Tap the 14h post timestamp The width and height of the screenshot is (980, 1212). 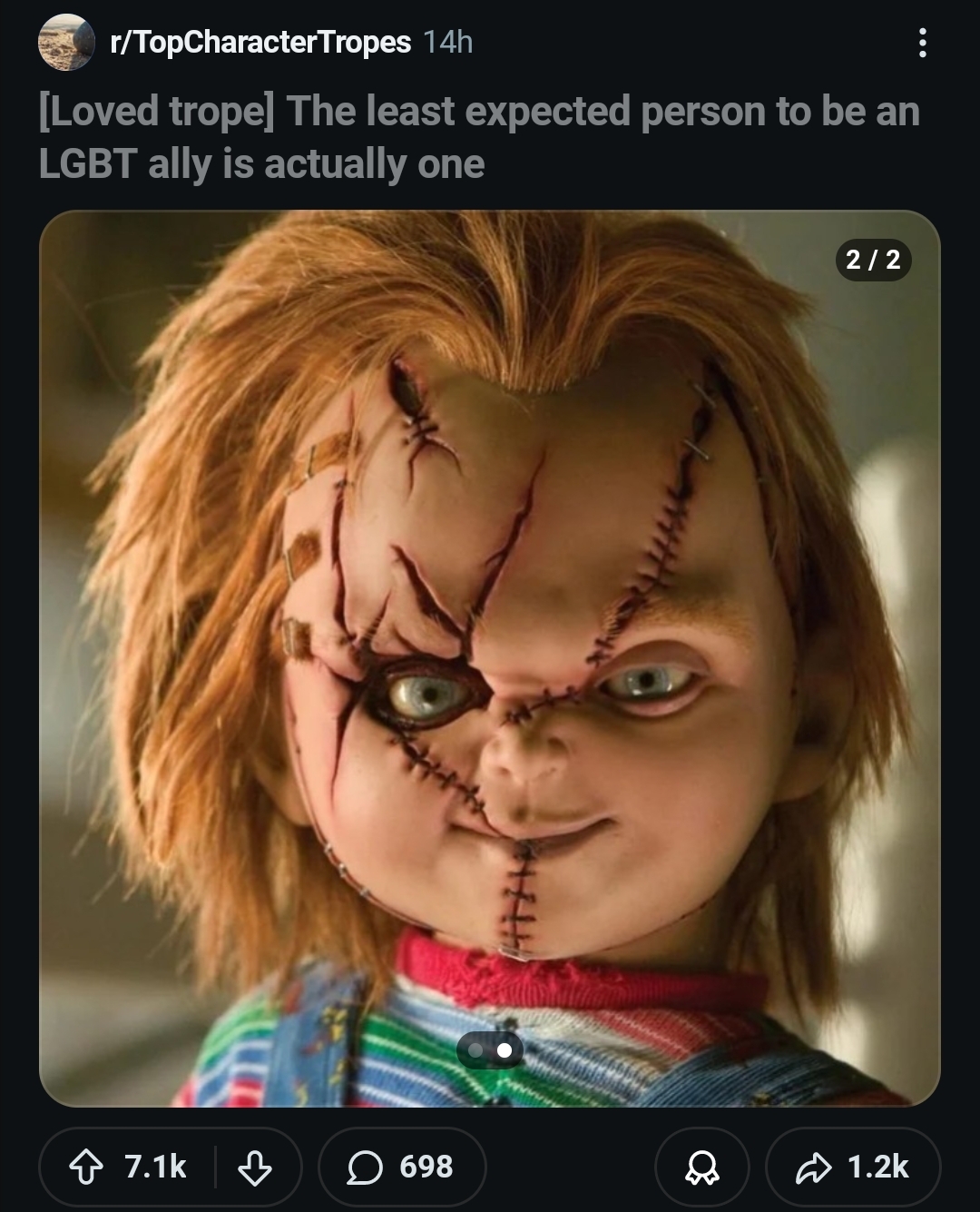[448, 42]
